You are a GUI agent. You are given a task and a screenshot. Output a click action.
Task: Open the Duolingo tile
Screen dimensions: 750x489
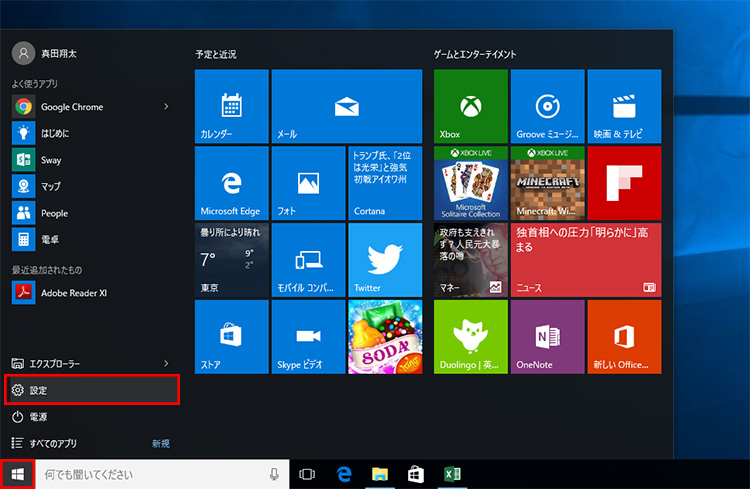pyautogui.click(x=471, y=337)
